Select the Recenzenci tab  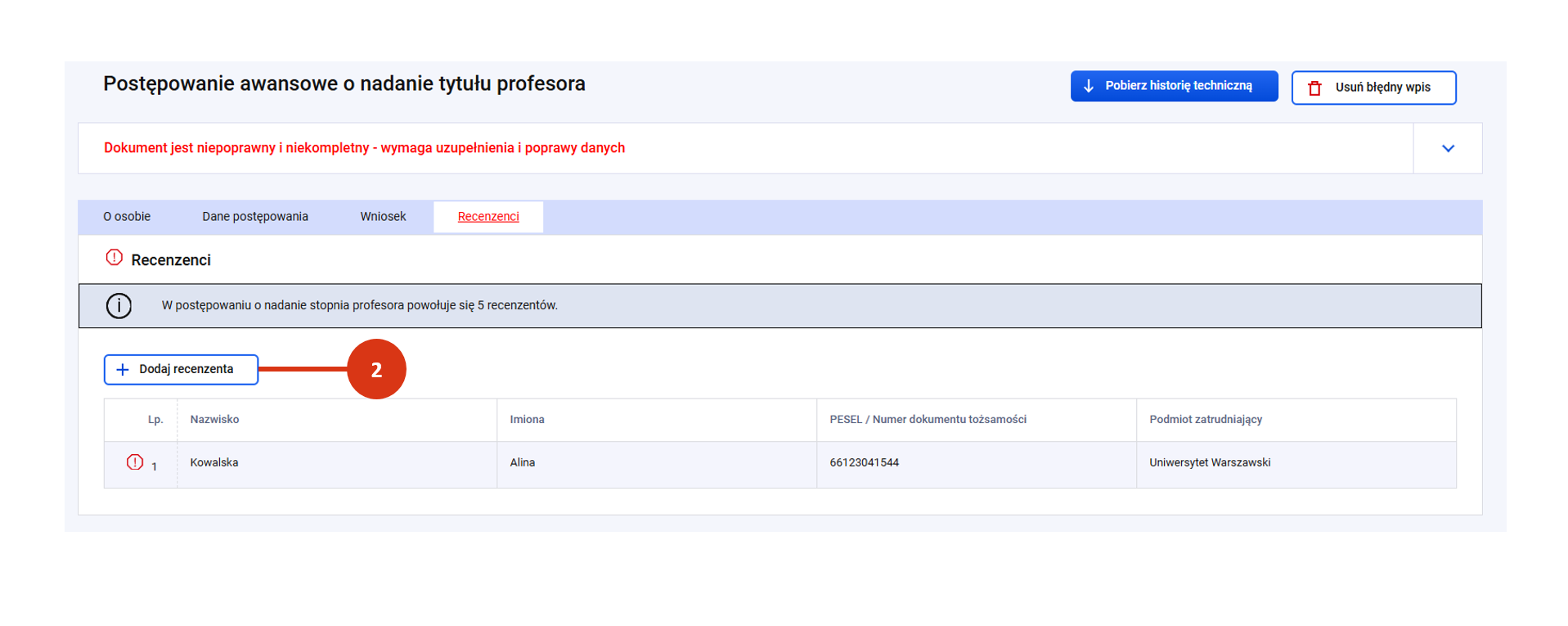(x=488, y=217)
